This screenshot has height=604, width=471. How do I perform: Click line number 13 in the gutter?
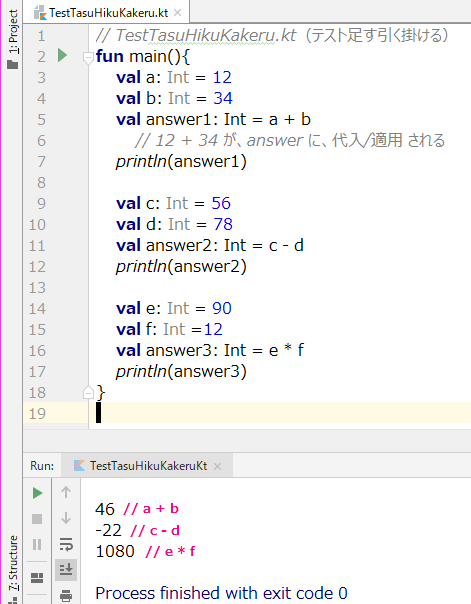[37, 288]
